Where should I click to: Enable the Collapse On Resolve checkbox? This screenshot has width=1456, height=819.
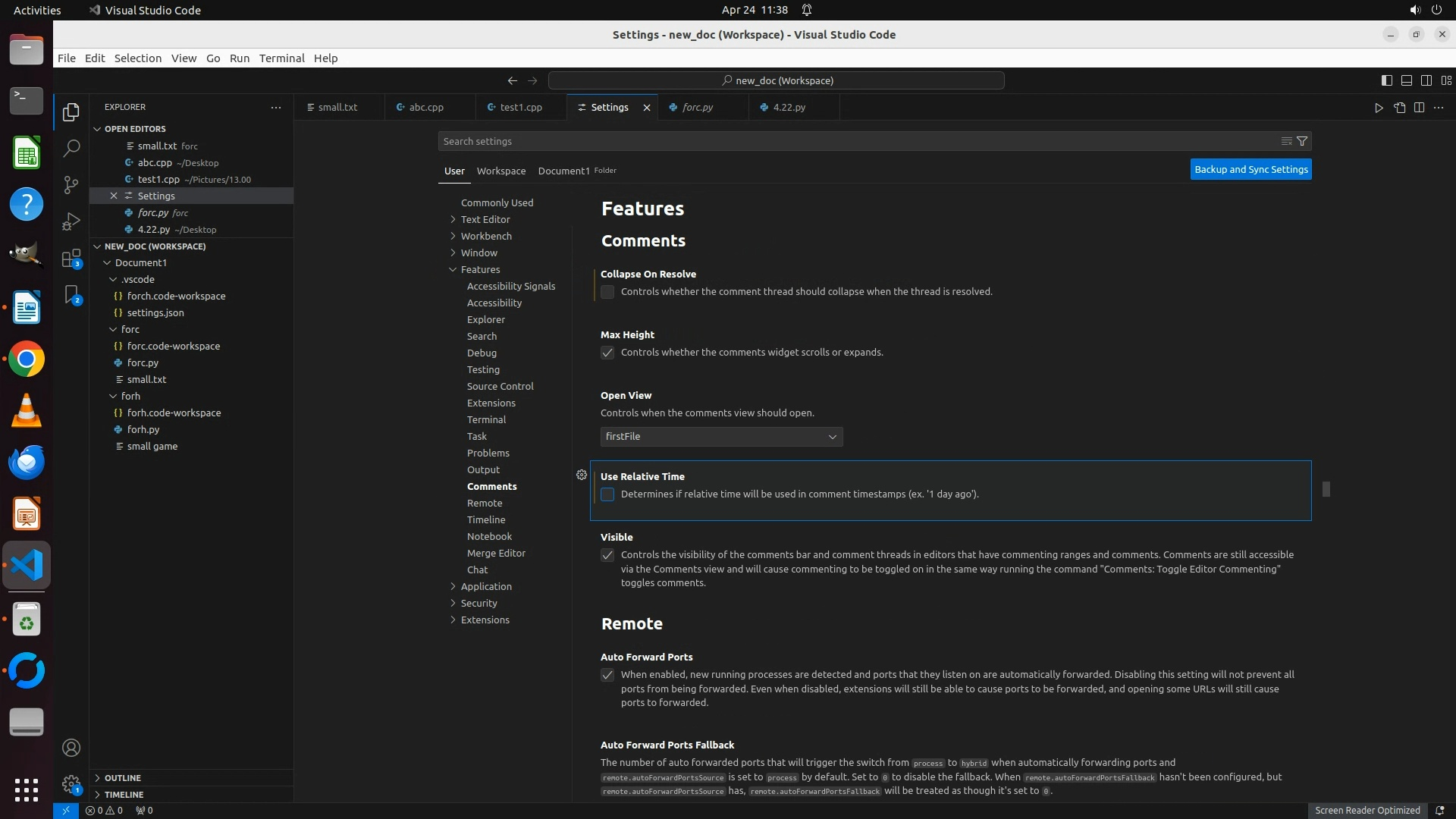(607, 292)
